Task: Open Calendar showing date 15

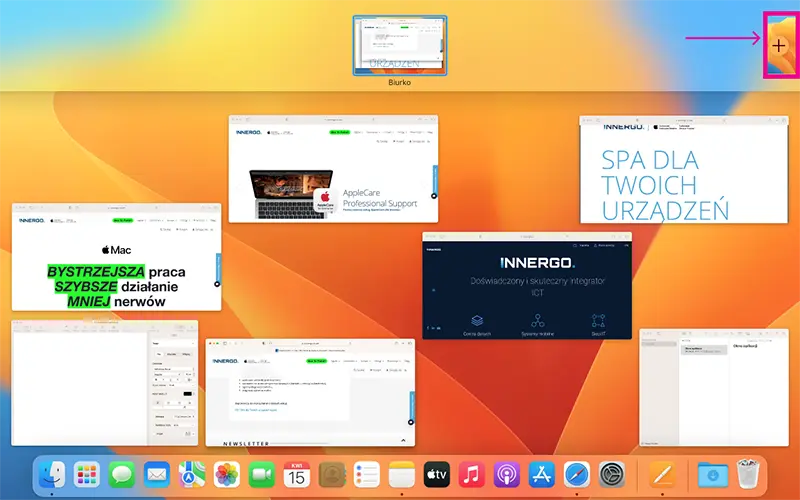Action: pos(296,474)
